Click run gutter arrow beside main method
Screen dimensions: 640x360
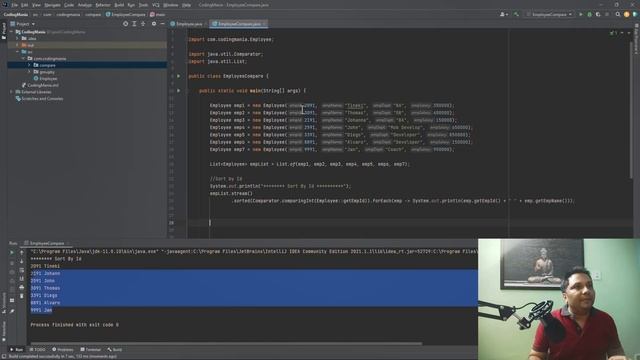(x=178, y=91)
